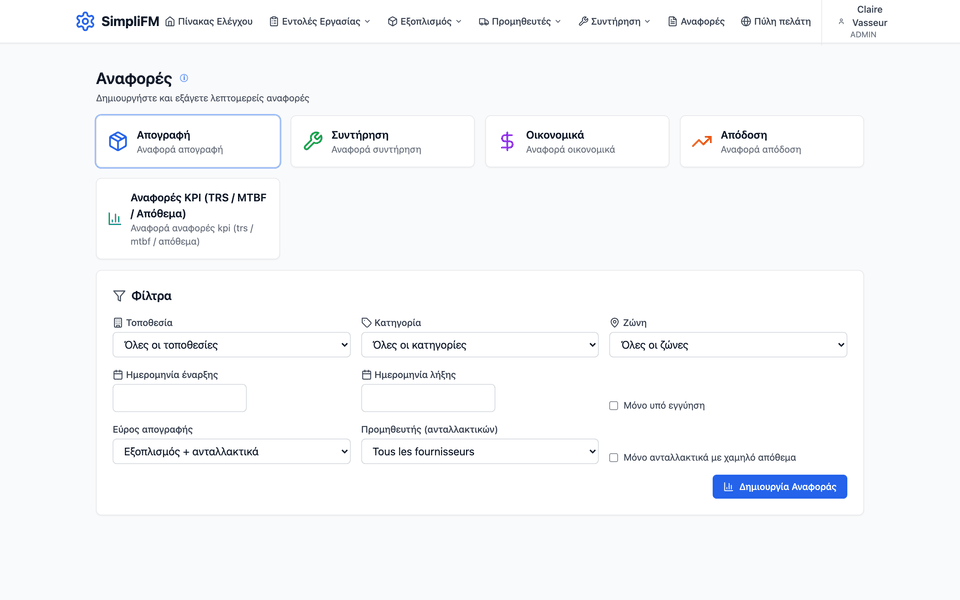Viewport: 960px width, 600px height.
Task: Click the Ημερομηνία λήξης date field
Action: [428, 398]
